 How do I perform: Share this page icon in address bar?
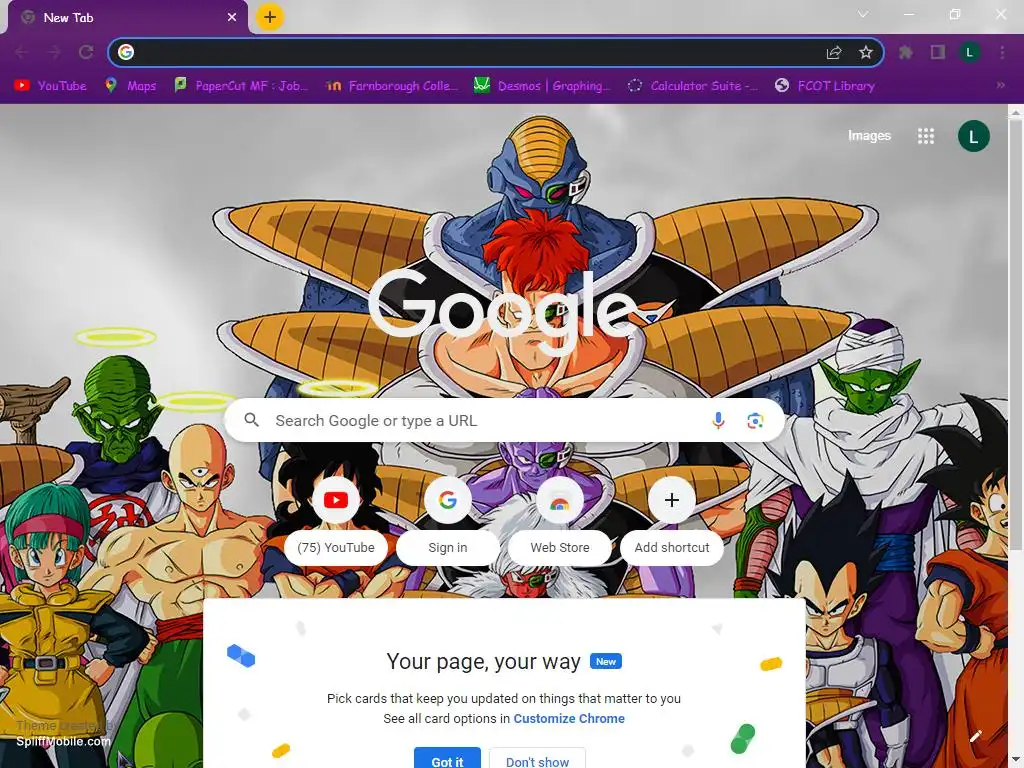pos(834,52)
